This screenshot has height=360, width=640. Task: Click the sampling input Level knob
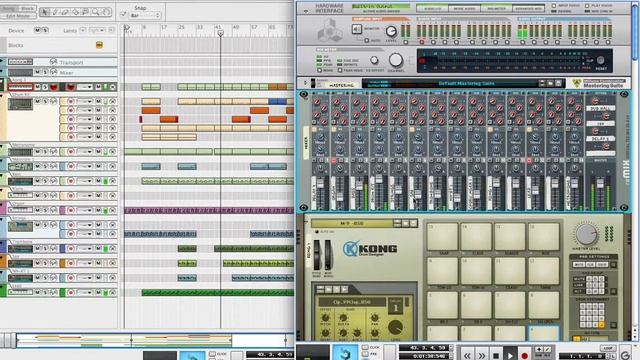click(391, 31)
